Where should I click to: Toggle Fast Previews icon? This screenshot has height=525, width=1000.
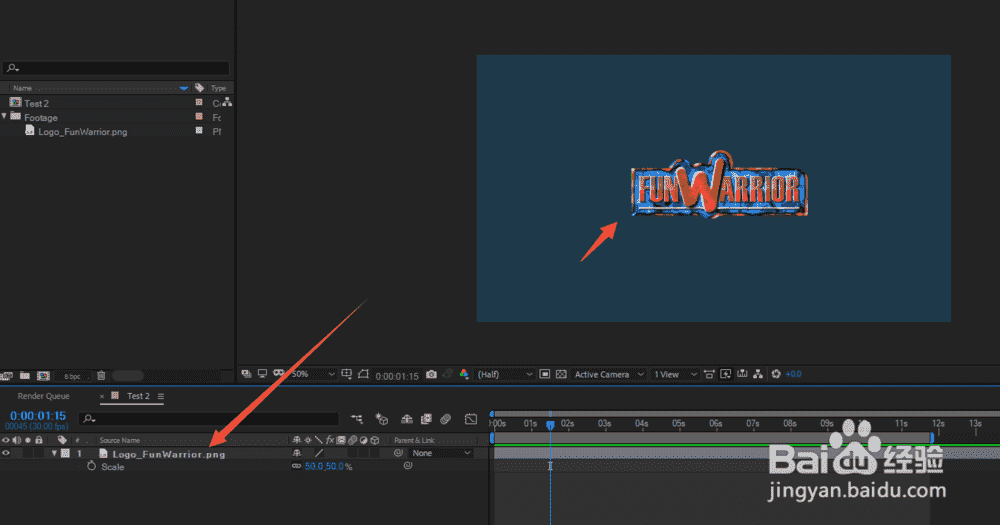(725, 374)
